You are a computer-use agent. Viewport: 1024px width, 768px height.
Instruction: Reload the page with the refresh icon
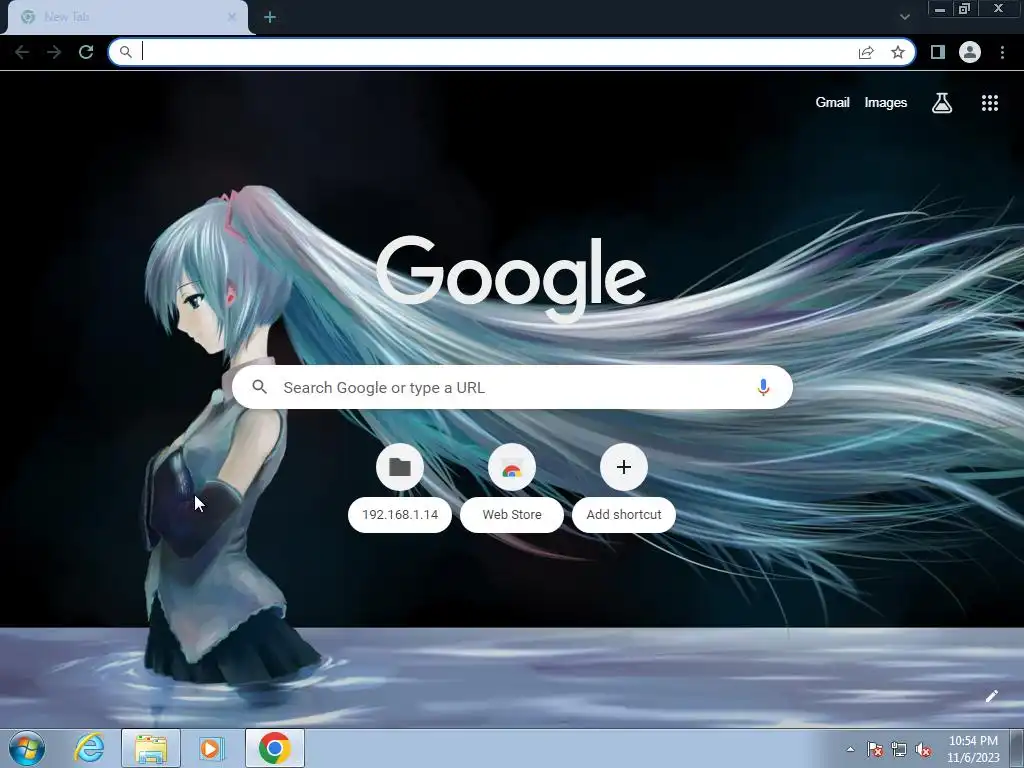point(86,52)
